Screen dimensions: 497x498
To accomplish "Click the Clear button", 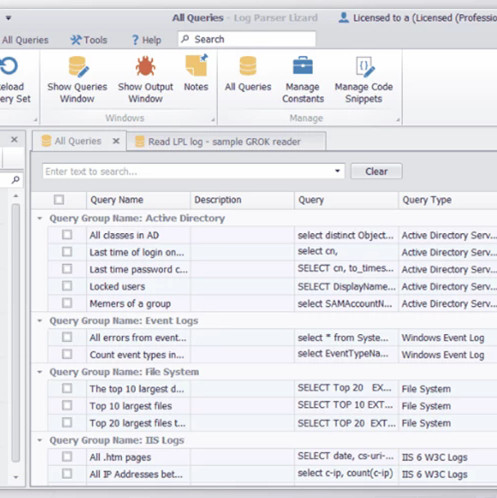I will [x=376, y=171].
